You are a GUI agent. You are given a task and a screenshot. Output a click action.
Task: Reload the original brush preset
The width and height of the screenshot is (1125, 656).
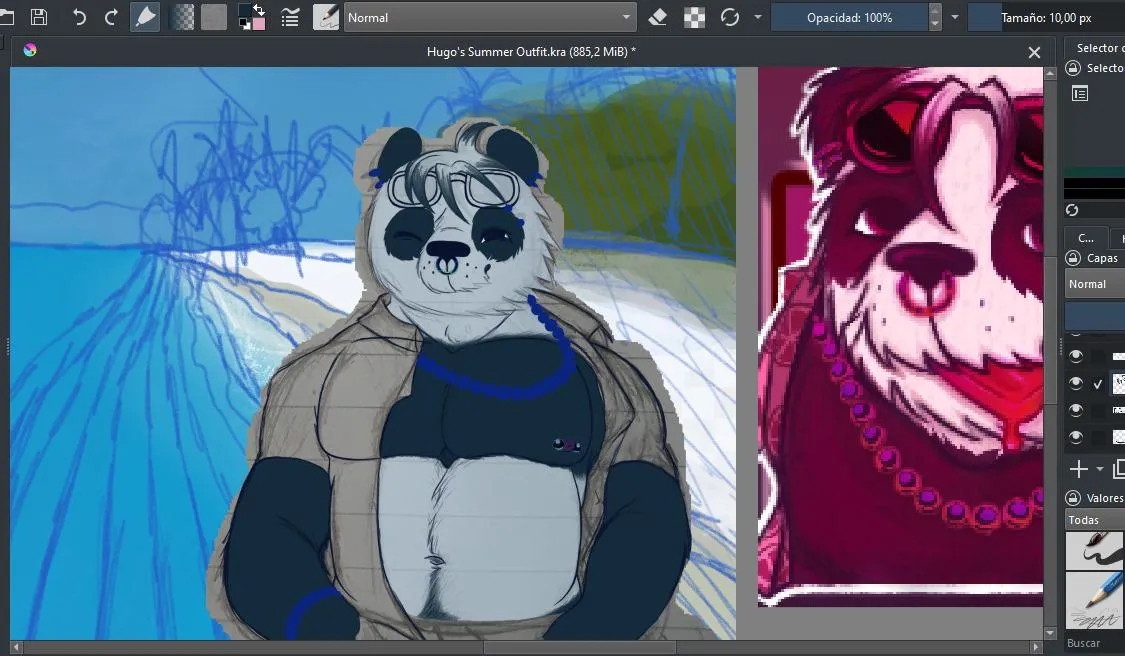(x=730, y=17)
